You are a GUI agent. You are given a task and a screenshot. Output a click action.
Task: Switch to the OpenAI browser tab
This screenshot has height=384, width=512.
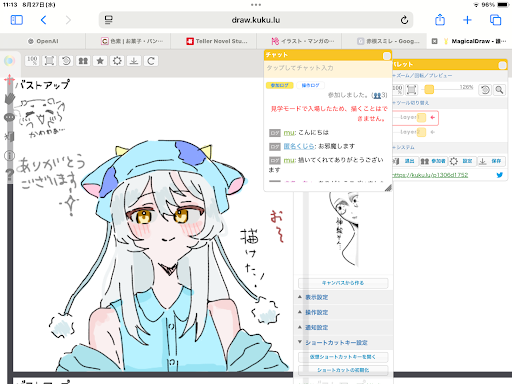pyautogui.click(x=43, y=41)
